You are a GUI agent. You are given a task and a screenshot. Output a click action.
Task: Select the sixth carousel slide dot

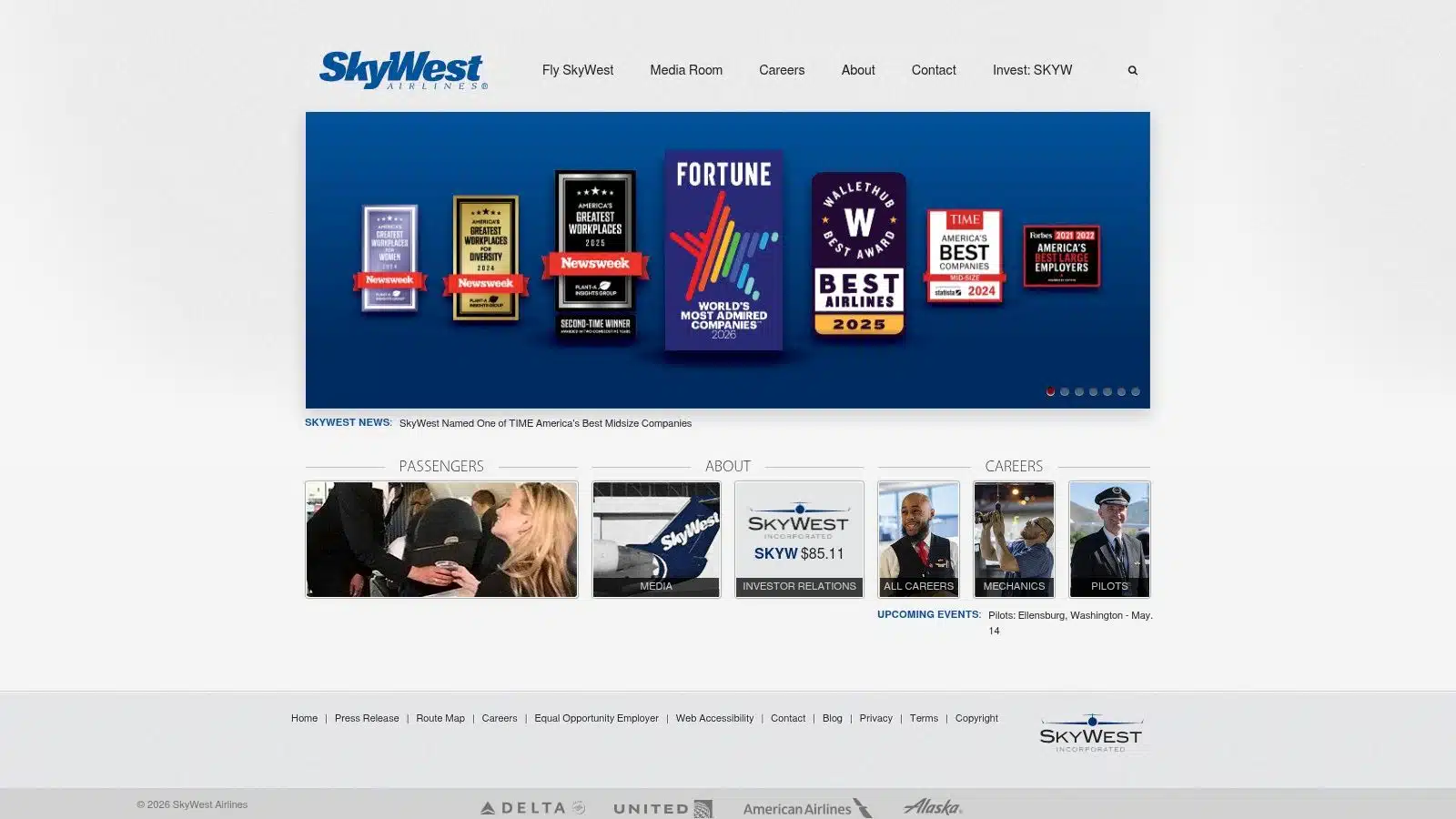click(x=1121, y=391)
